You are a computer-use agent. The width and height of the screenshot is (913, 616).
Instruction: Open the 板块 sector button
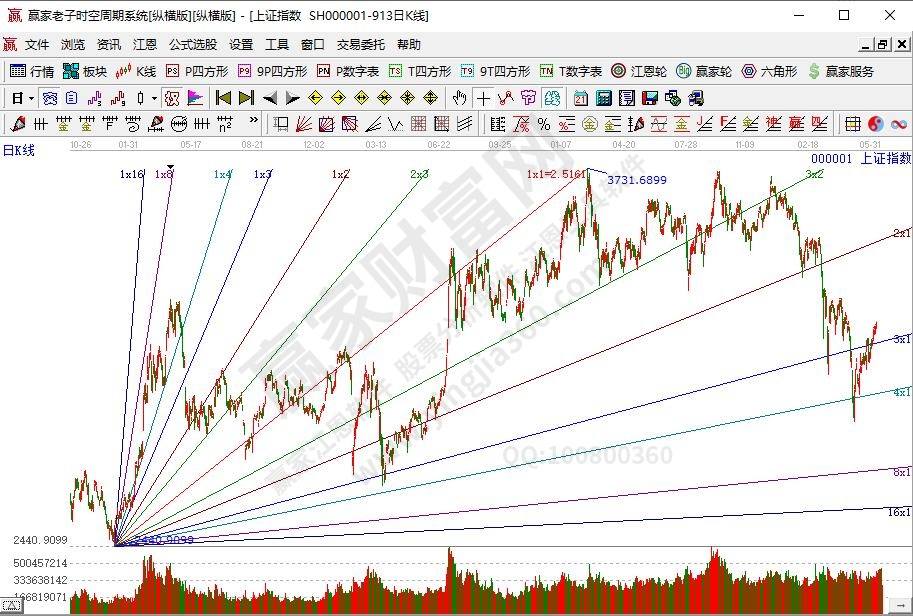click(84, 71)
